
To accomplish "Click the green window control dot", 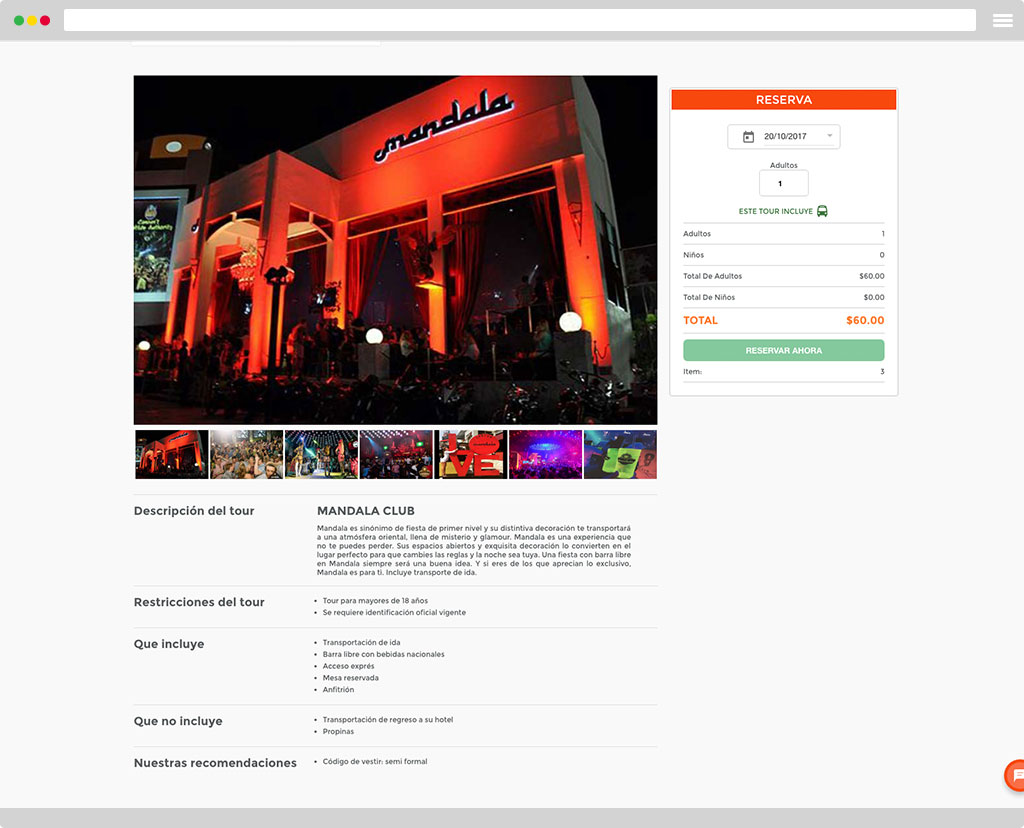I will click(19, 21).
